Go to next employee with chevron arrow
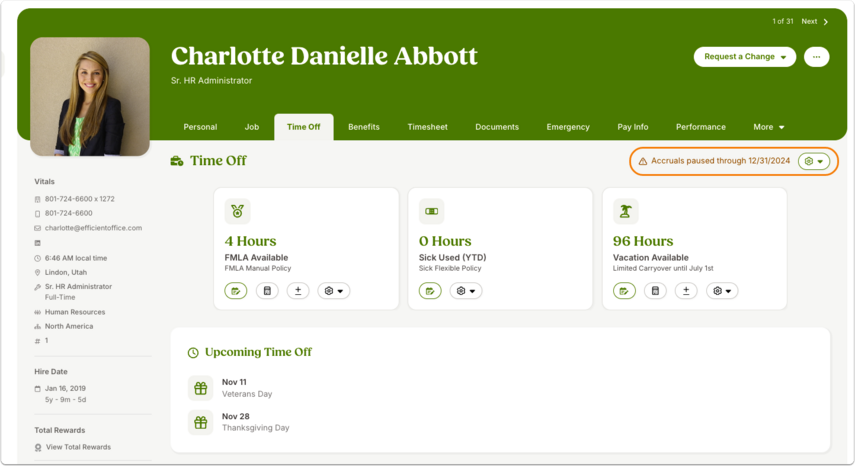 pyautogui.click(x=826, y=22)
